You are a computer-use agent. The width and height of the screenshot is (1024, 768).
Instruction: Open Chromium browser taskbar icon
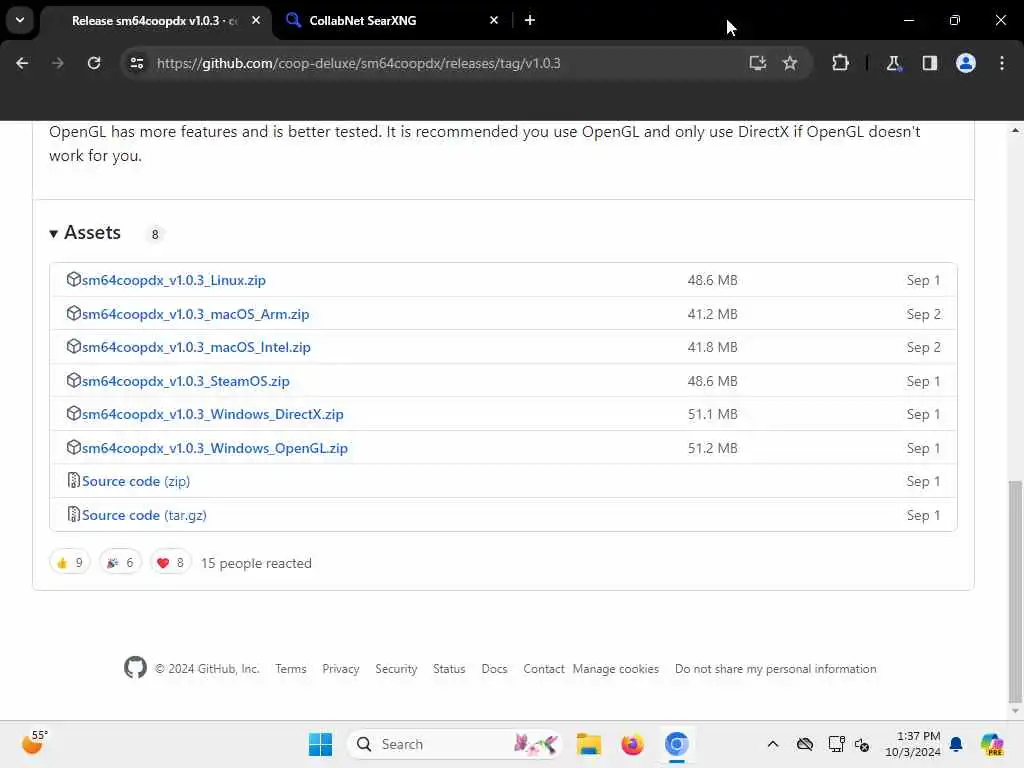[677, 744]
